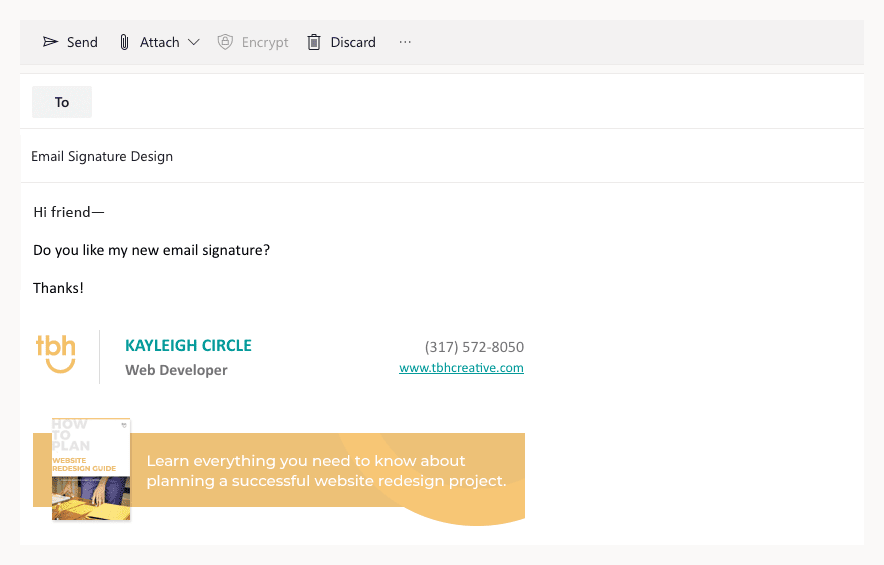
Task: Click the Send label text
Action: tap(82, 42)
